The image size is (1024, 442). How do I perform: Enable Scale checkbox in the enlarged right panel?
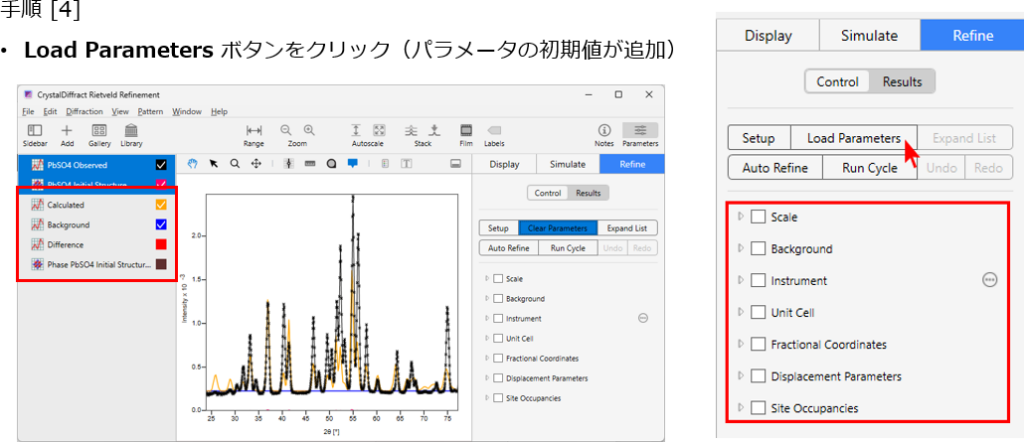[x=759, y=216]
